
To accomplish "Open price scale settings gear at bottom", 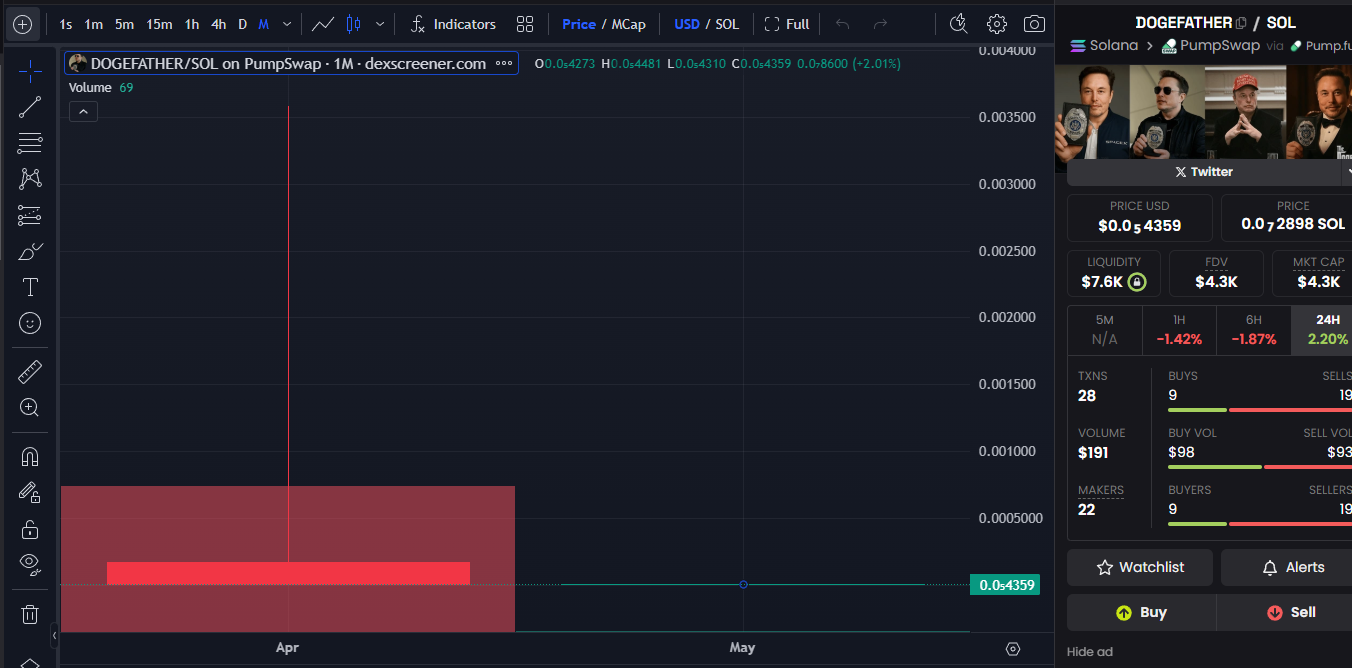I will coord(1013,649).
